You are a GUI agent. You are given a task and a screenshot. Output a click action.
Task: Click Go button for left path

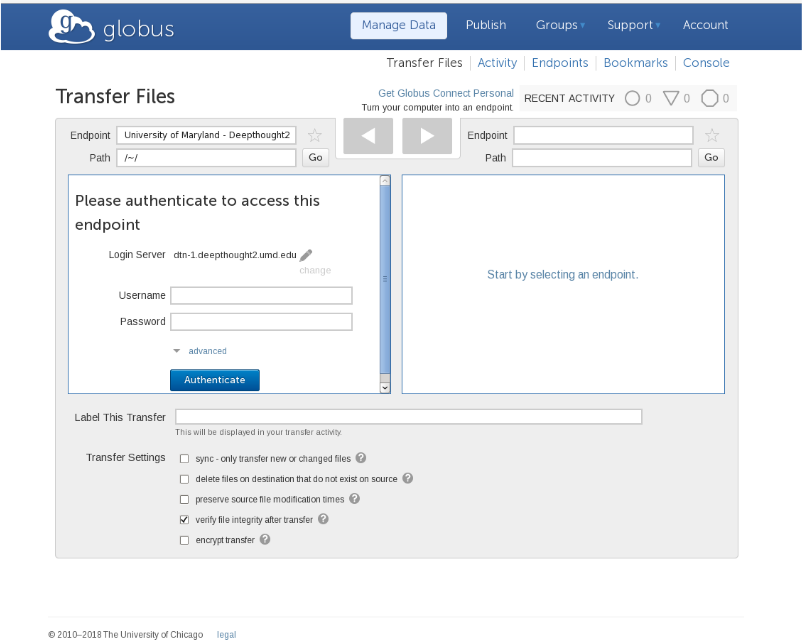point(316,158)
